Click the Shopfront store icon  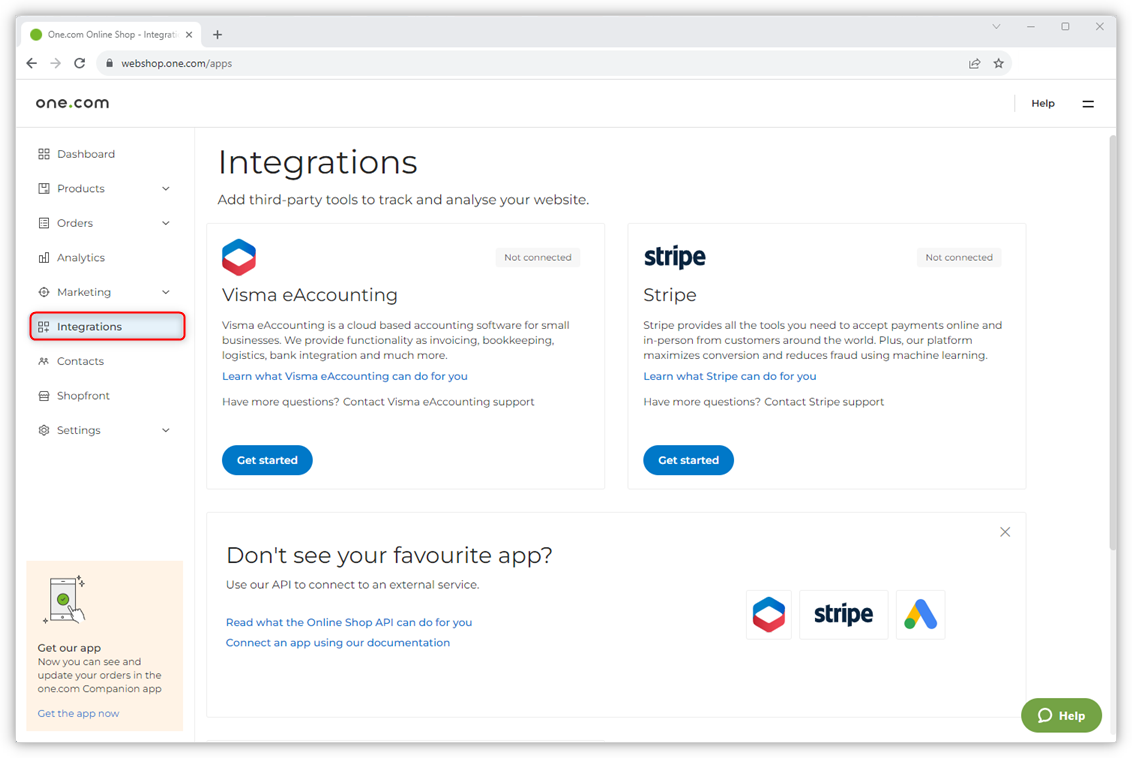click(44, 396)
